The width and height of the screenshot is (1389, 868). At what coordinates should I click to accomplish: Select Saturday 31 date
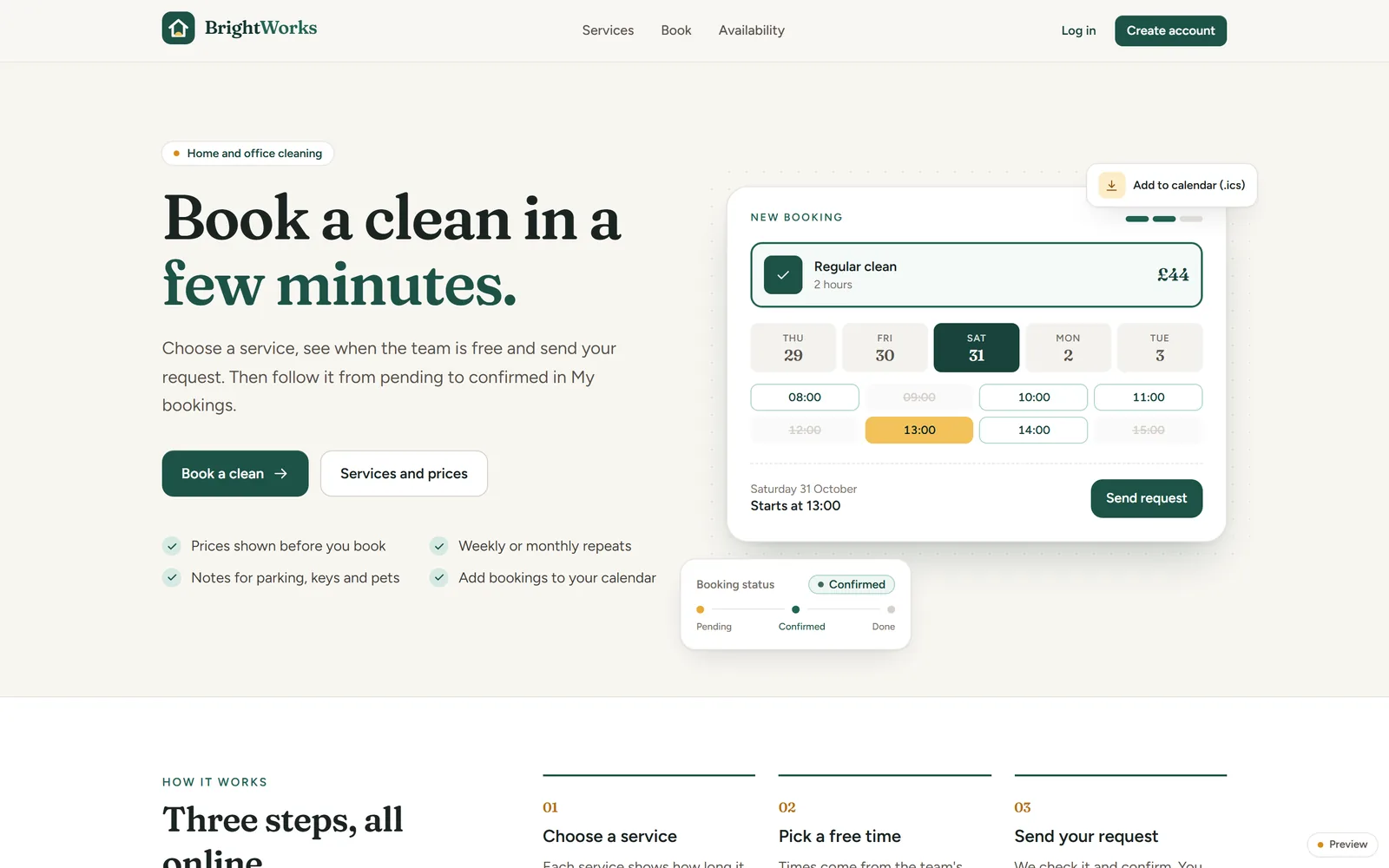pyautogui.click(x=977, y=347)
